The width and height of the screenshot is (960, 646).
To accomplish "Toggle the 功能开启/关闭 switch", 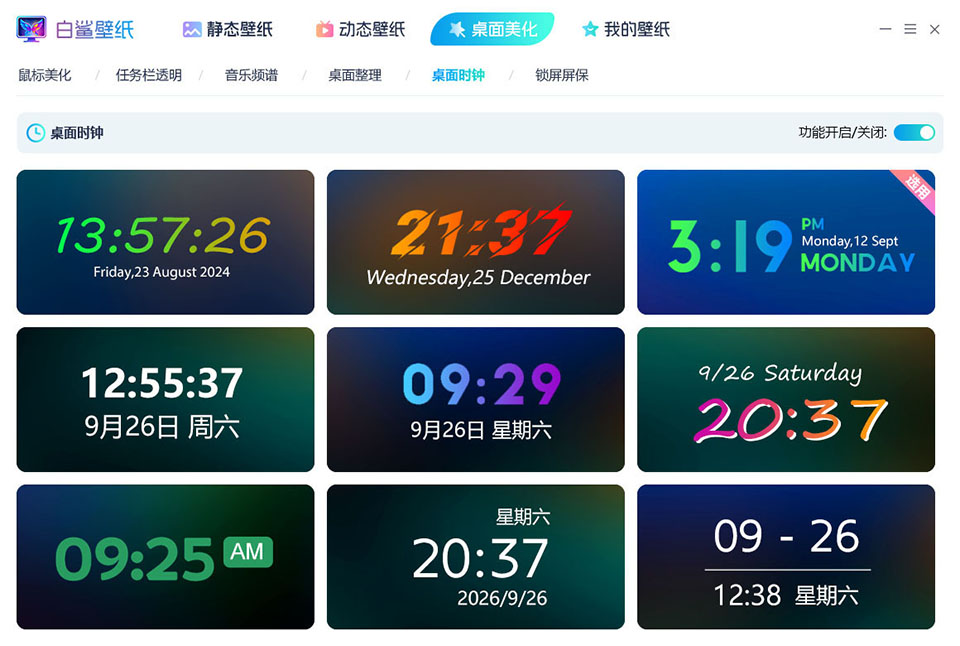I will (914, 133).
